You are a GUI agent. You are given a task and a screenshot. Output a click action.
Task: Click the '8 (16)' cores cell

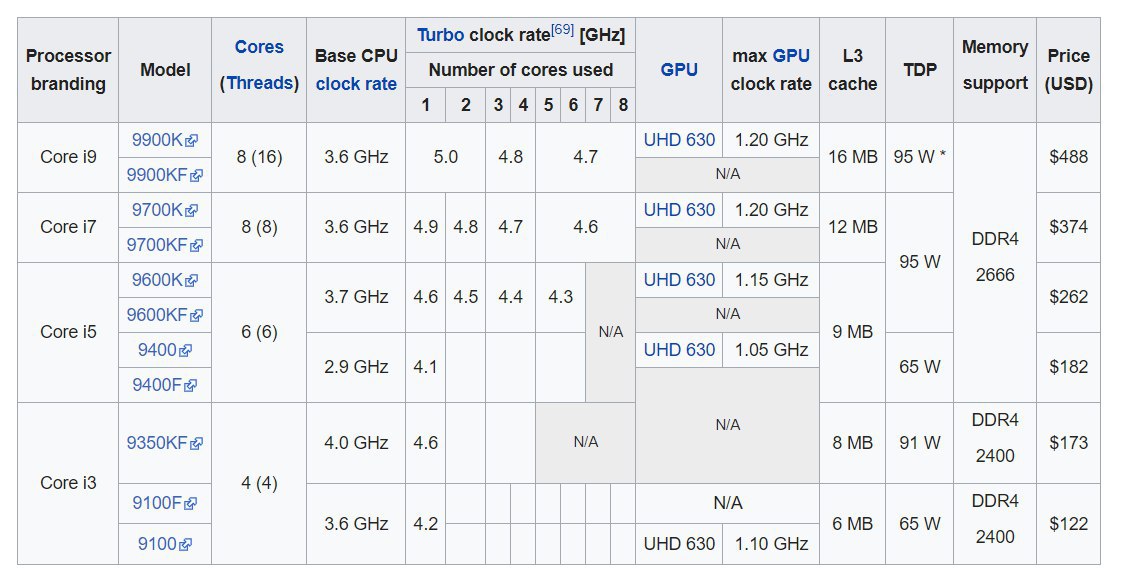point(259,157)
